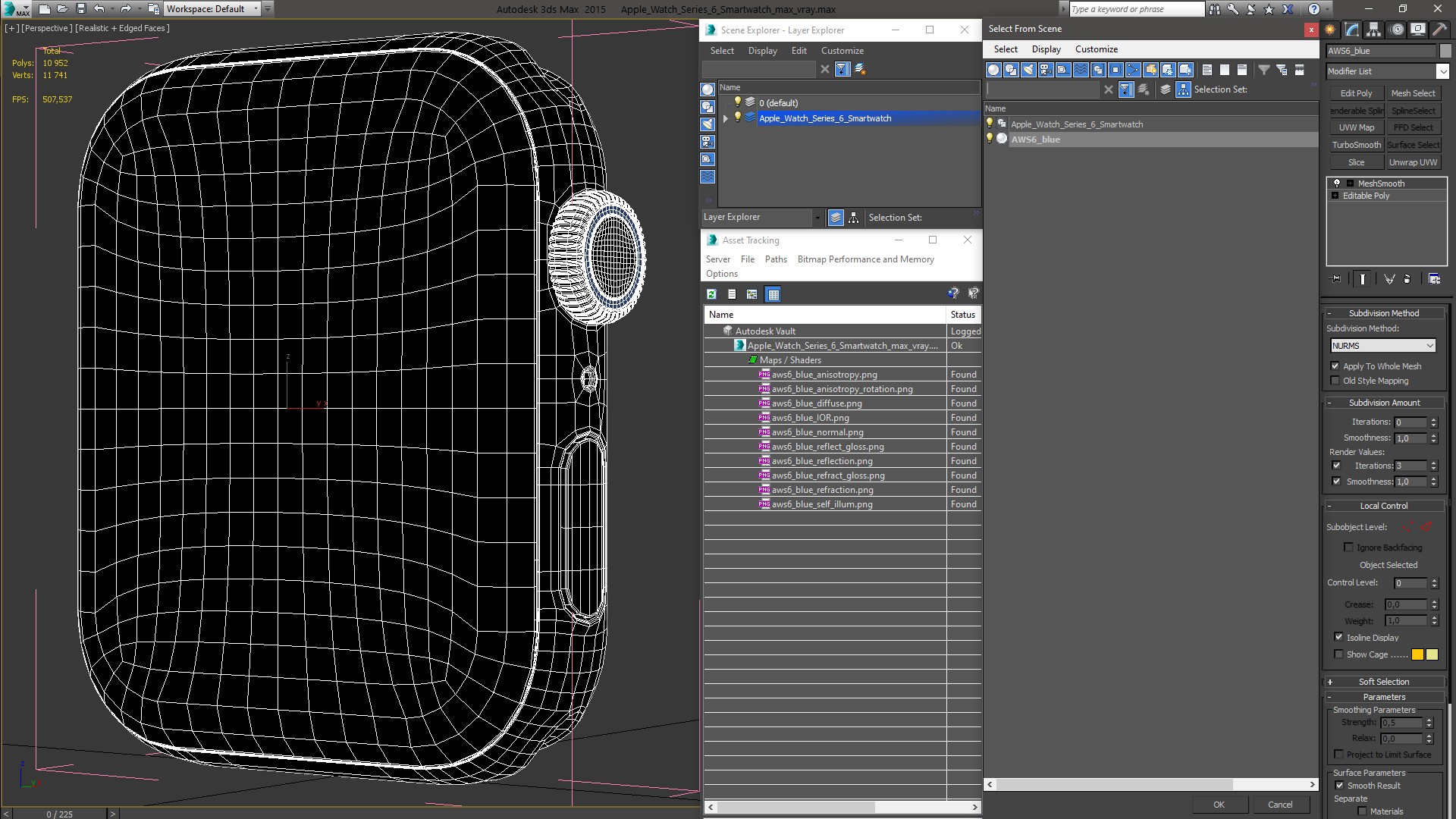Open Bitmap Performance and Memory menu
This screenshot has width=1456, height=819.
[865, 259]
